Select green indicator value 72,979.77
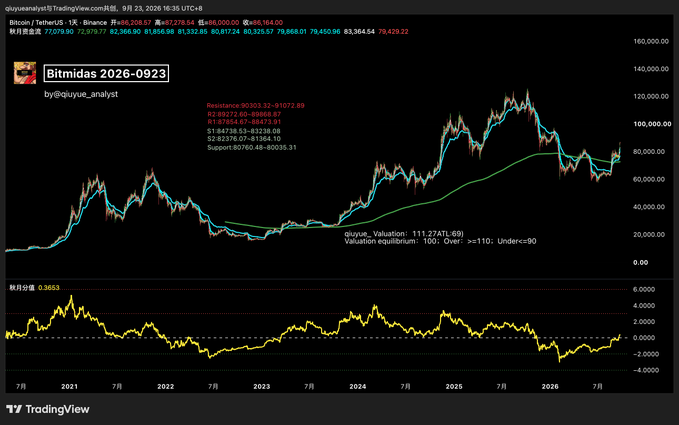The height and width of the screenshot is (425, 679). (x=91, y=32)
